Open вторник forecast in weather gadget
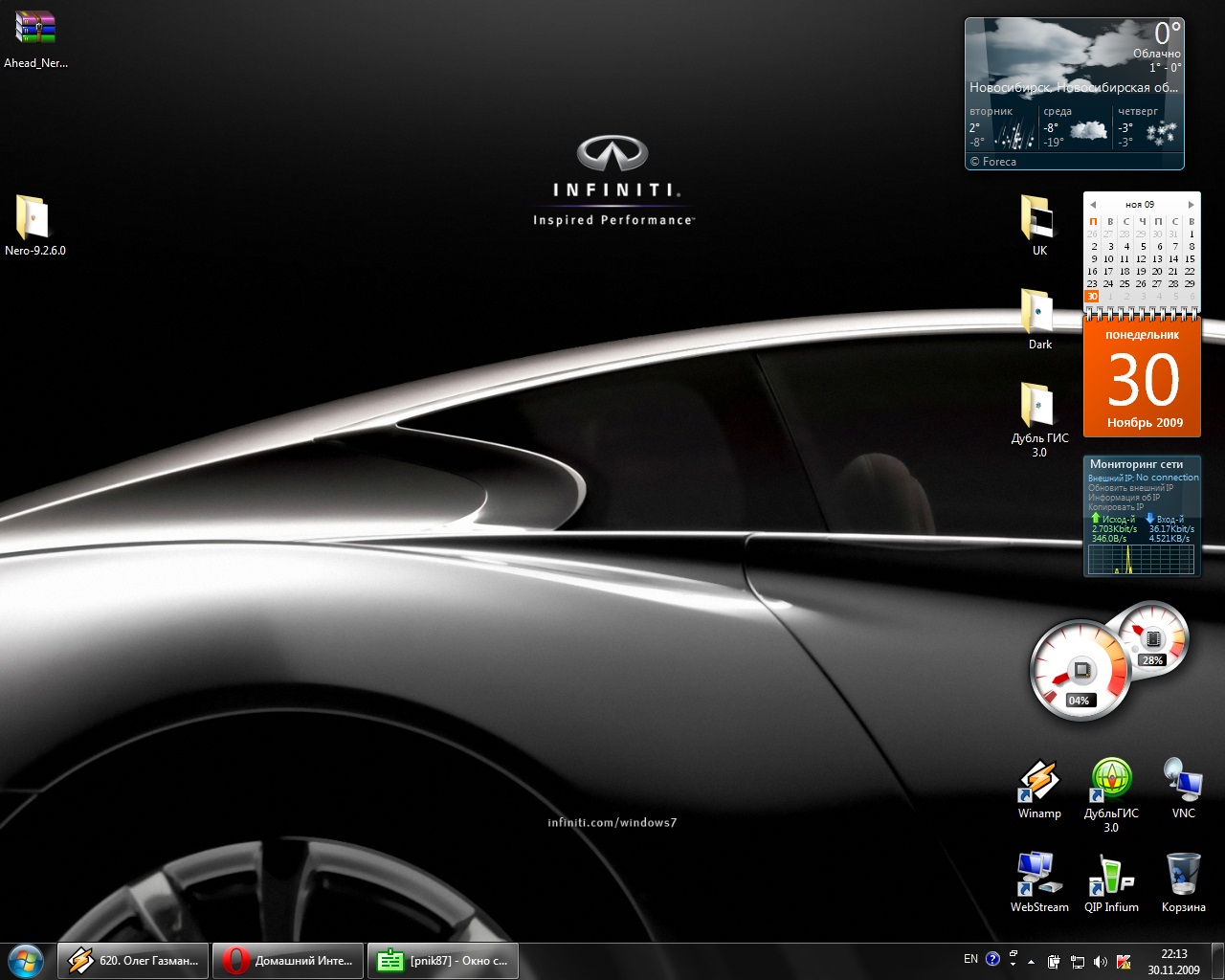This screenshot has width=1225, height=980. click(x=1002, y=128)
